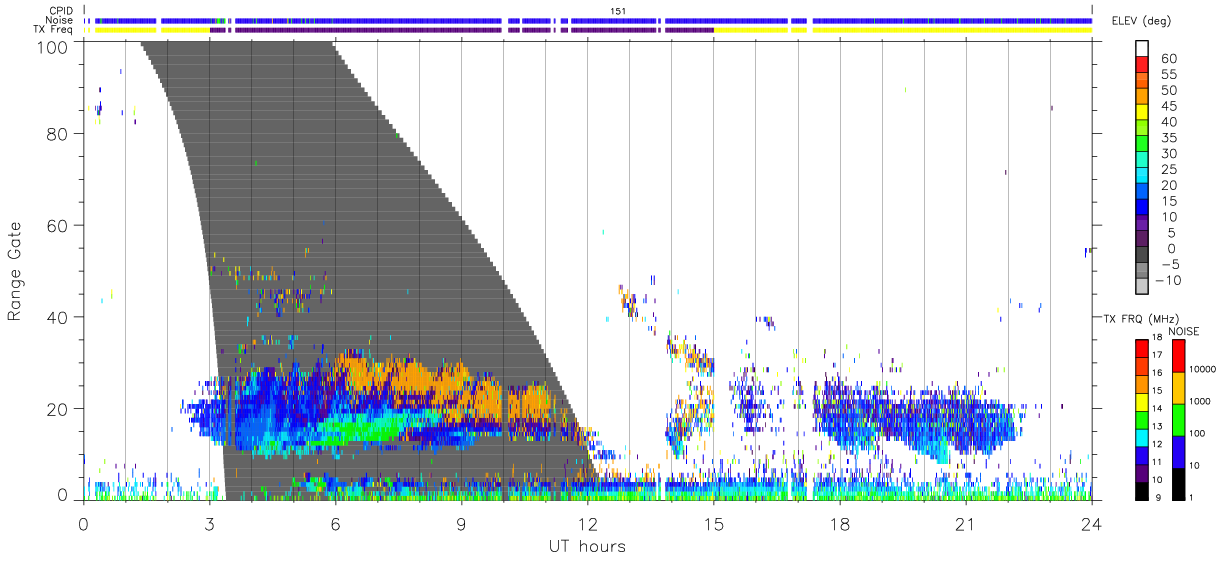Click the ELEV color bar label "35"
The width and height of the screenshot is (1228, 567).
pos(1167,137)
